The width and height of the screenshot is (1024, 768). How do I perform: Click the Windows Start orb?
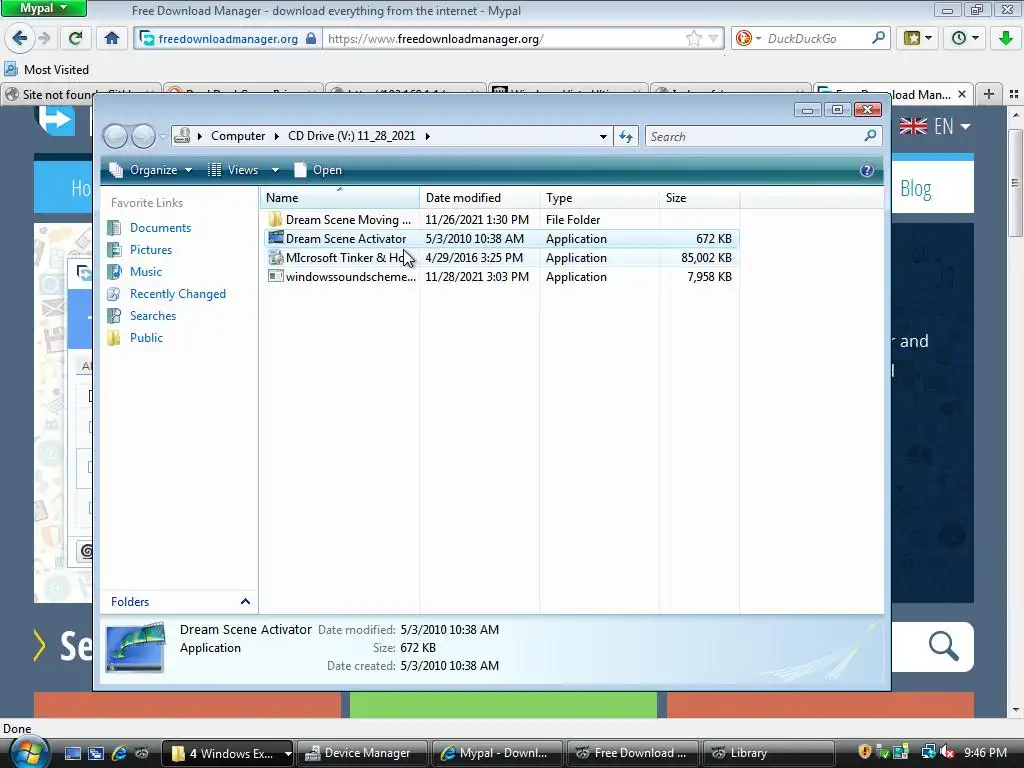click(x=27, y=752)
